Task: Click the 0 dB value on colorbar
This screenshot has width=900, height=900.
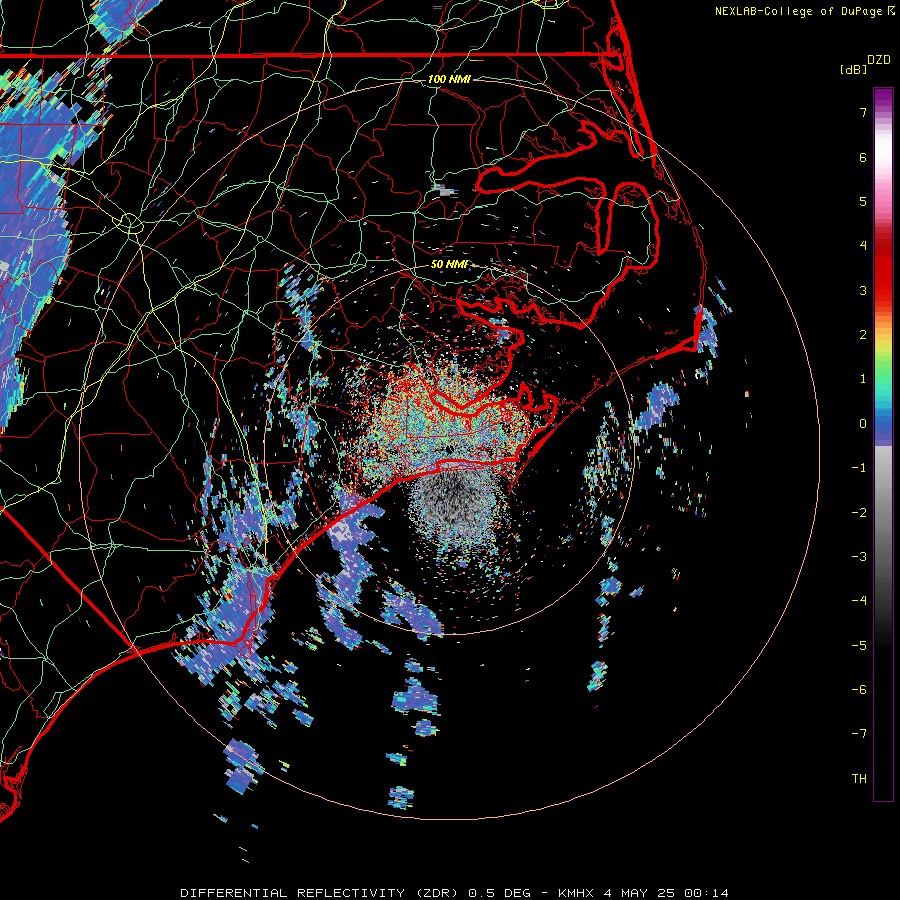Action: click(x=863, y=424)
